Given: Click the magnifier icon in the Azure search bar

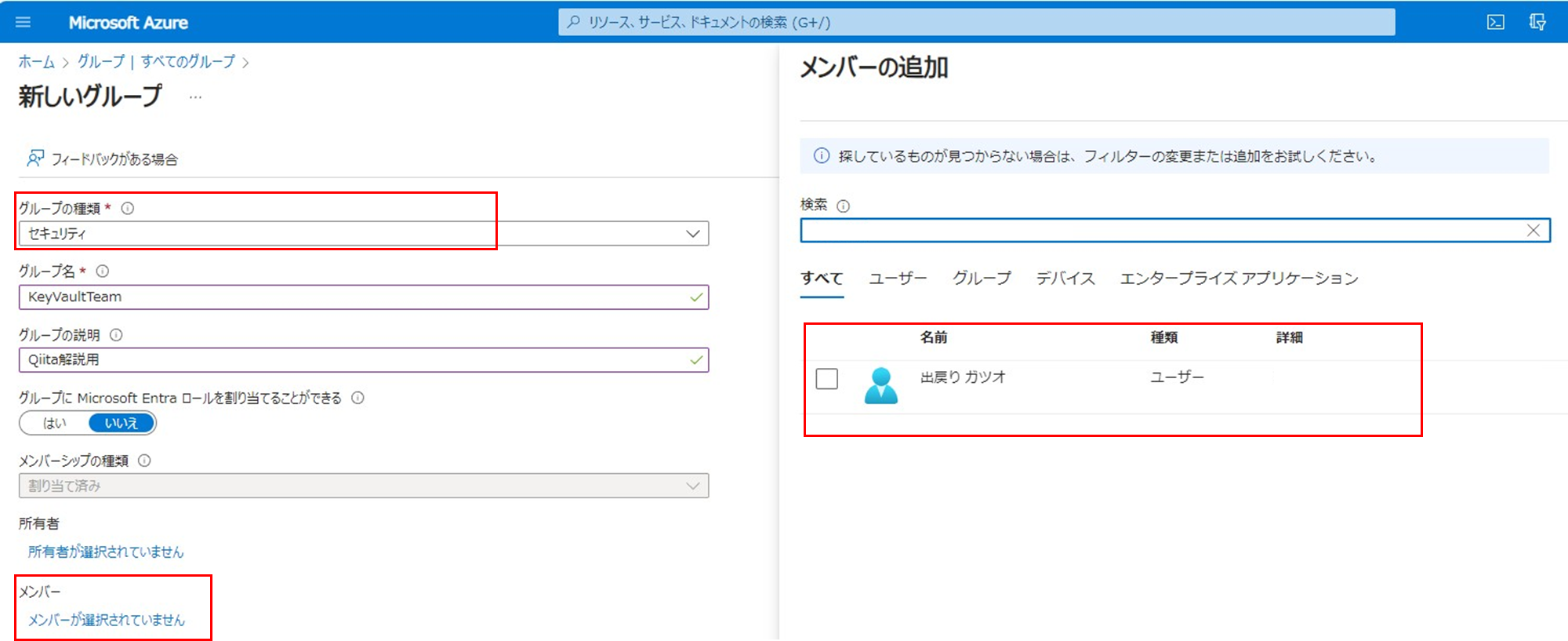Looking at the screenshot, I should pyautogui.click(x=573, y=22).
